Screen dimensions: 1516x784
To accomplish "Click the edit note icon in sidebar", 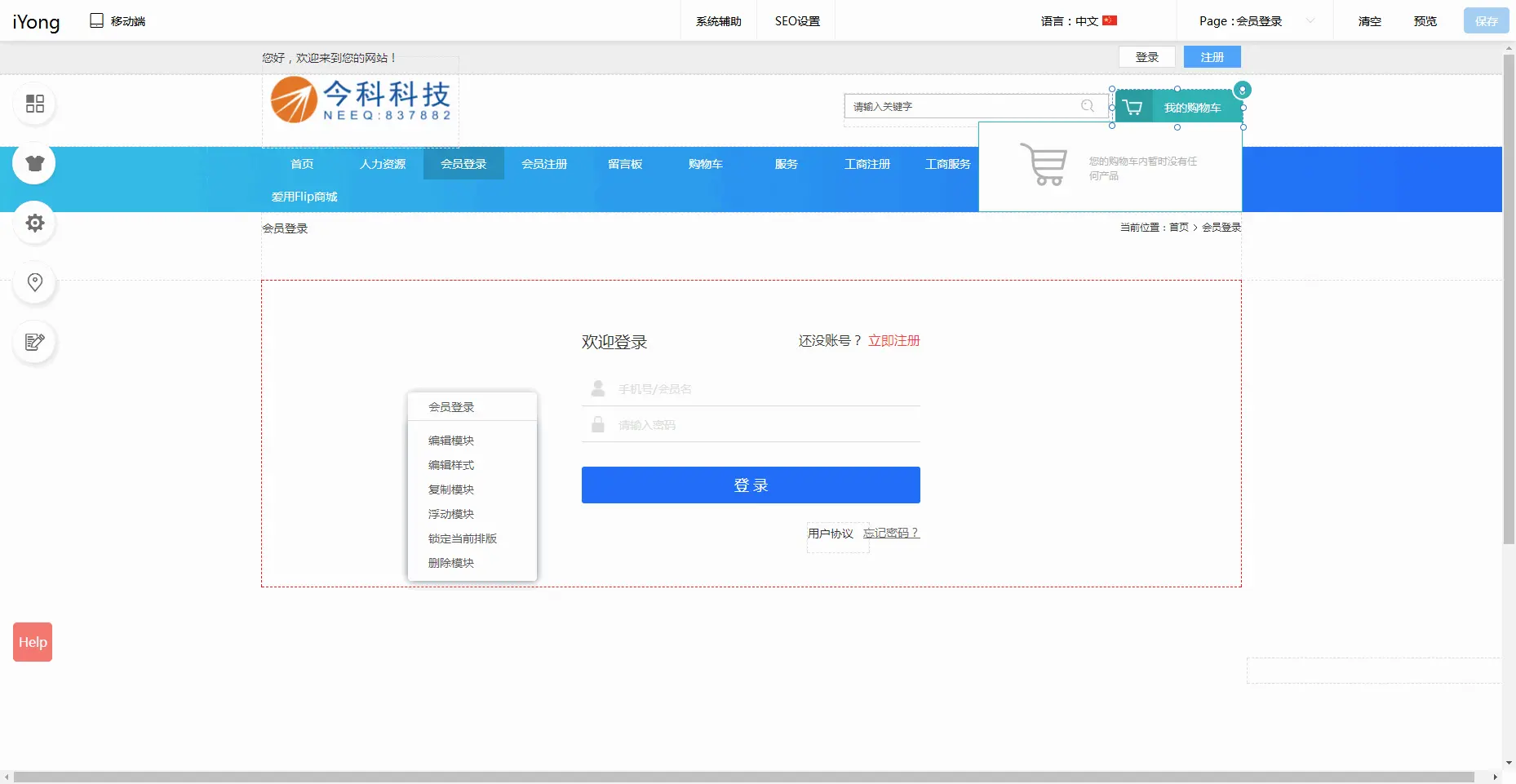I will pos(34,342).
